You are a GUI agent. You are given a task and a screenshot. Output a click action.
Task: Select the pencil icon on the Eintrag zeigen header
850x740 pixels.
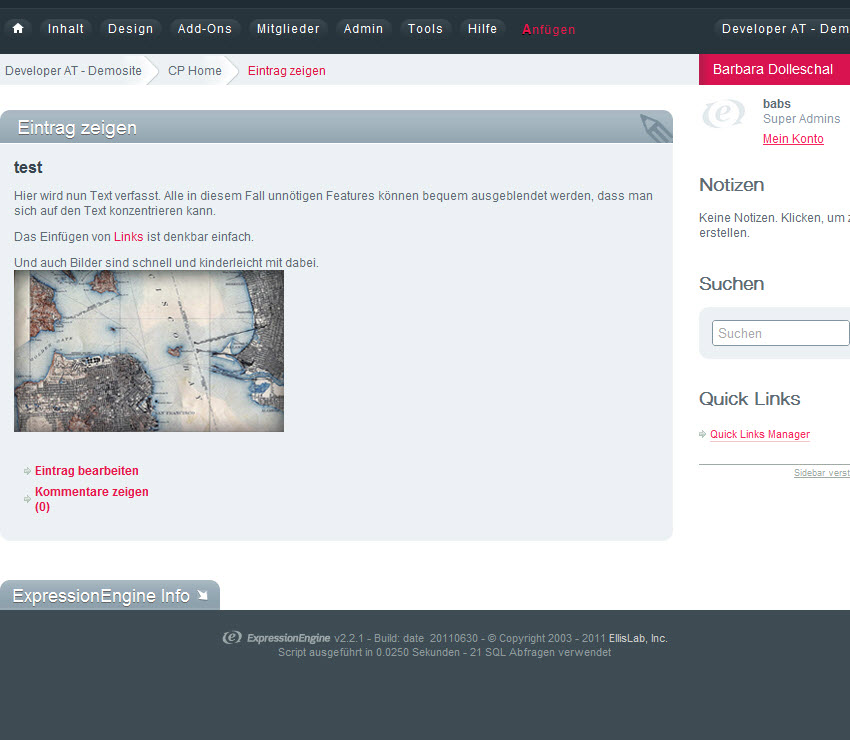(x=655, y=127)
